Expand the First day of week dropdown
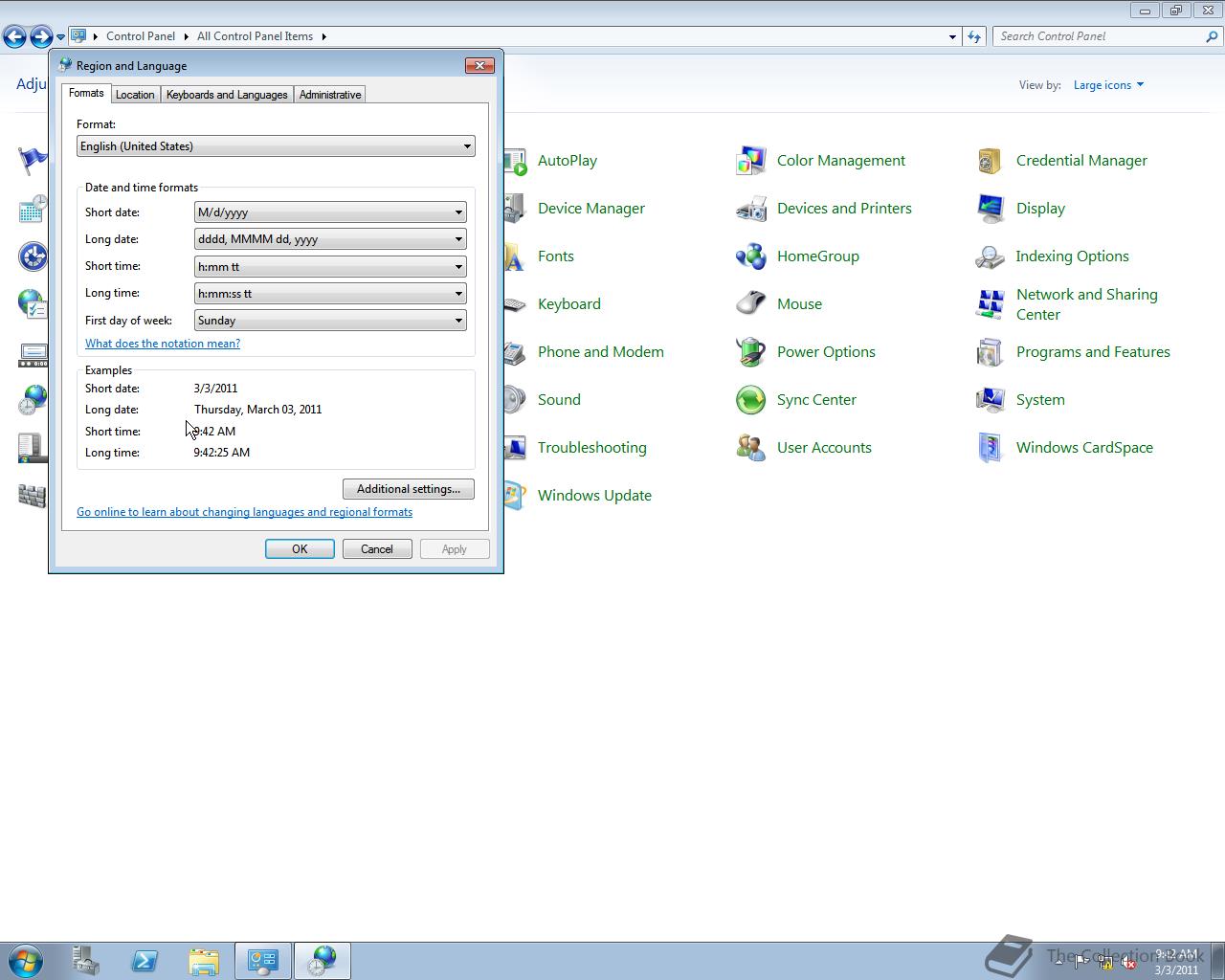Screen dimensions: 1225x980 click(x=330, y=321)
